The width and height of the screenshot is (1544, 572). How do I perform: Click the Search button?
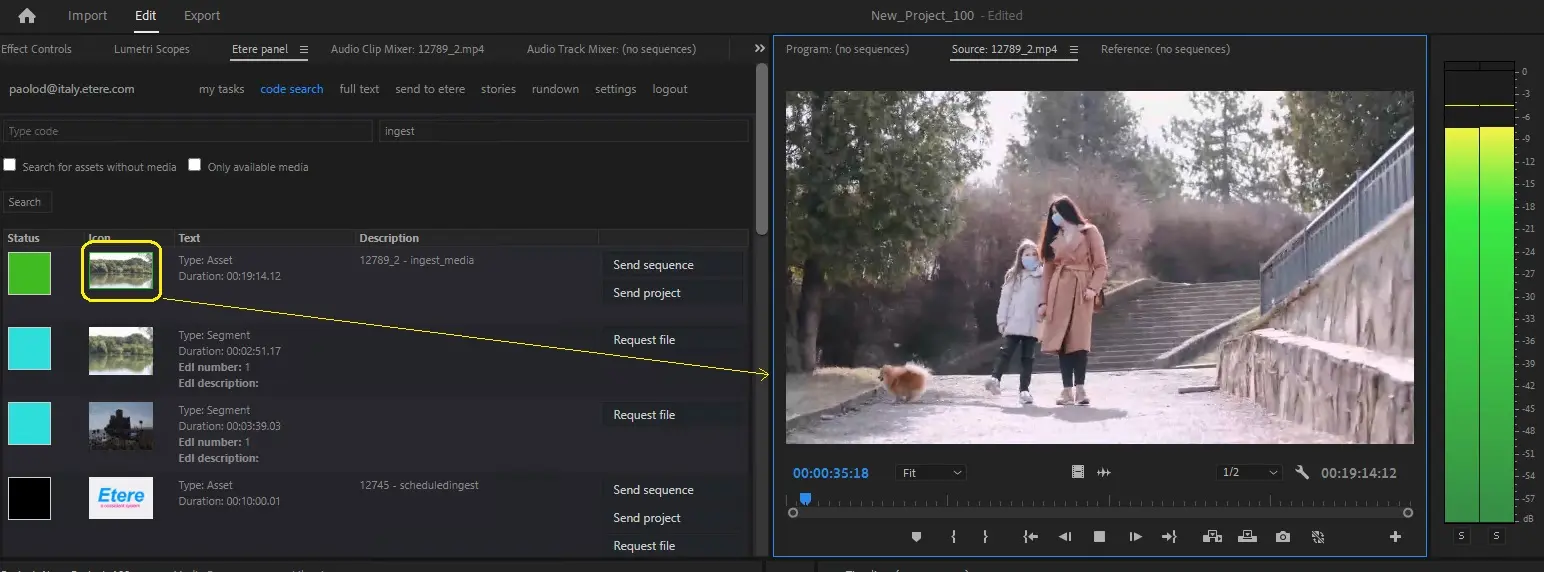(25, 202)
